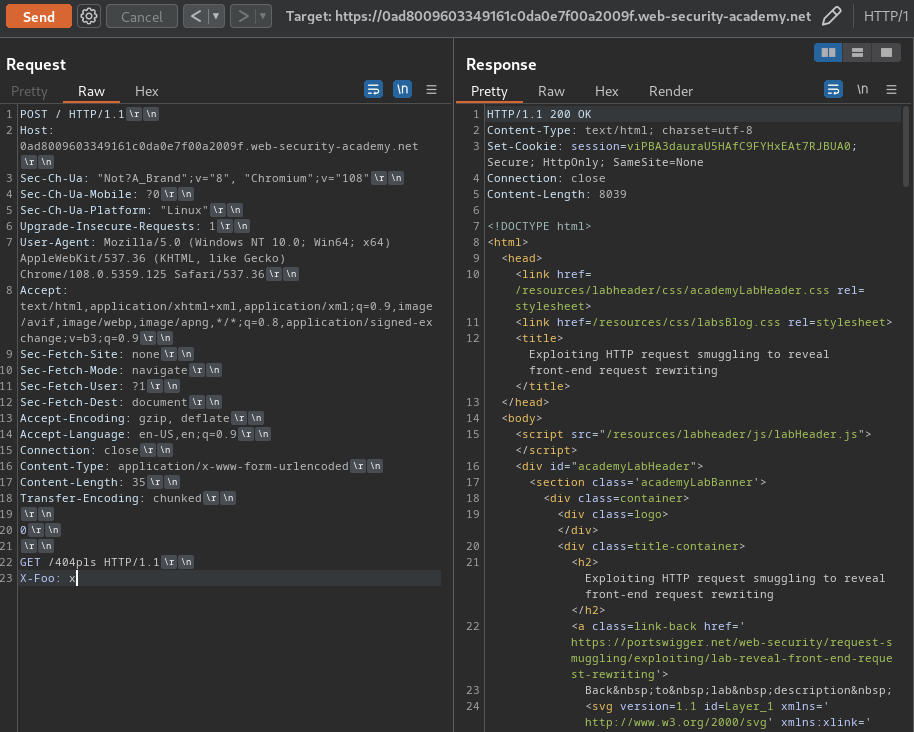The image size is (914, 732).
Task: Switch Request panel to Pretty tab
Action: (29, 91)
